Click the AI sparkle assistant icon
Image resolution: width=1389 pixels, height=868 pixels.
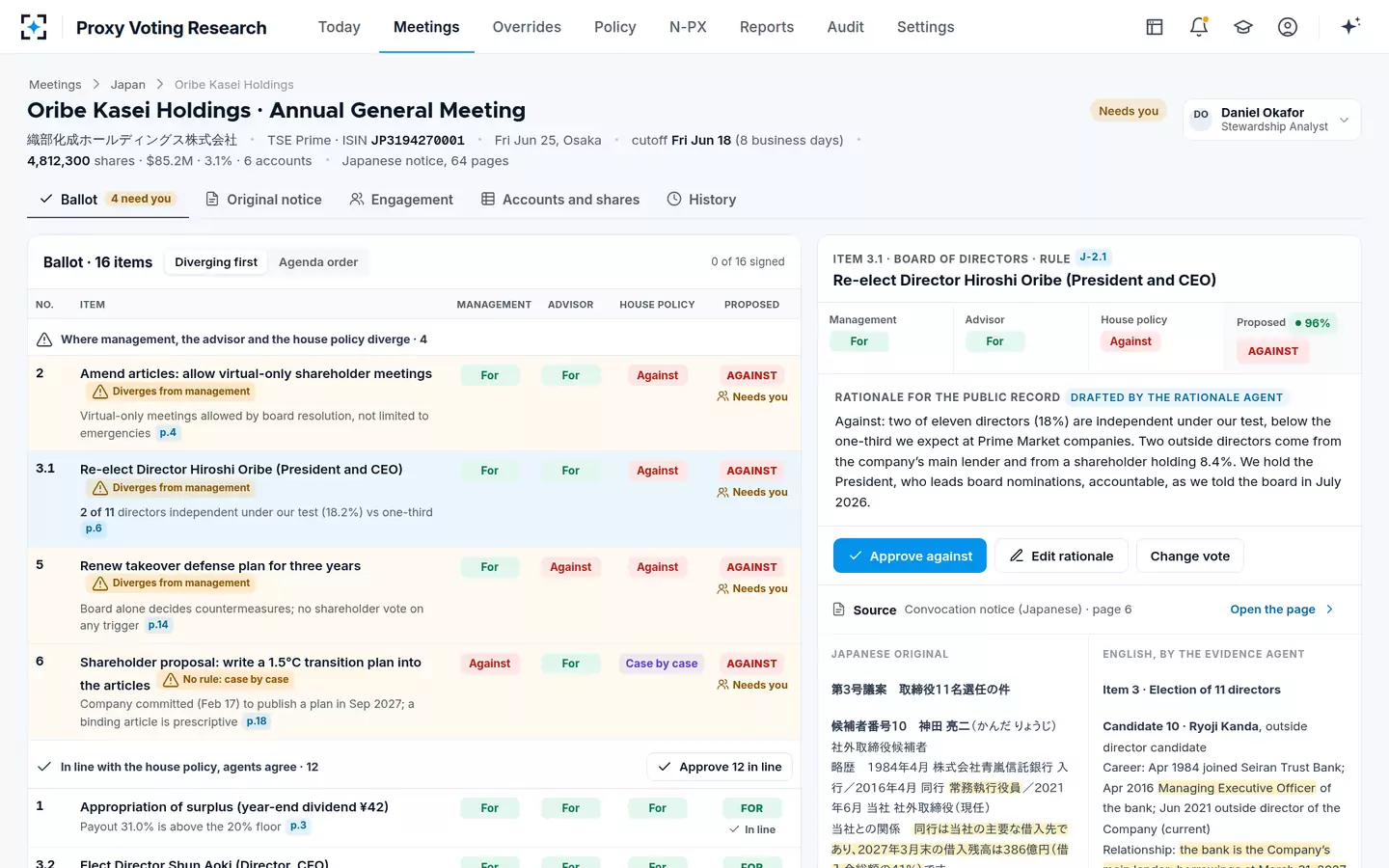pyautogui.click(x=1350, y=26)
